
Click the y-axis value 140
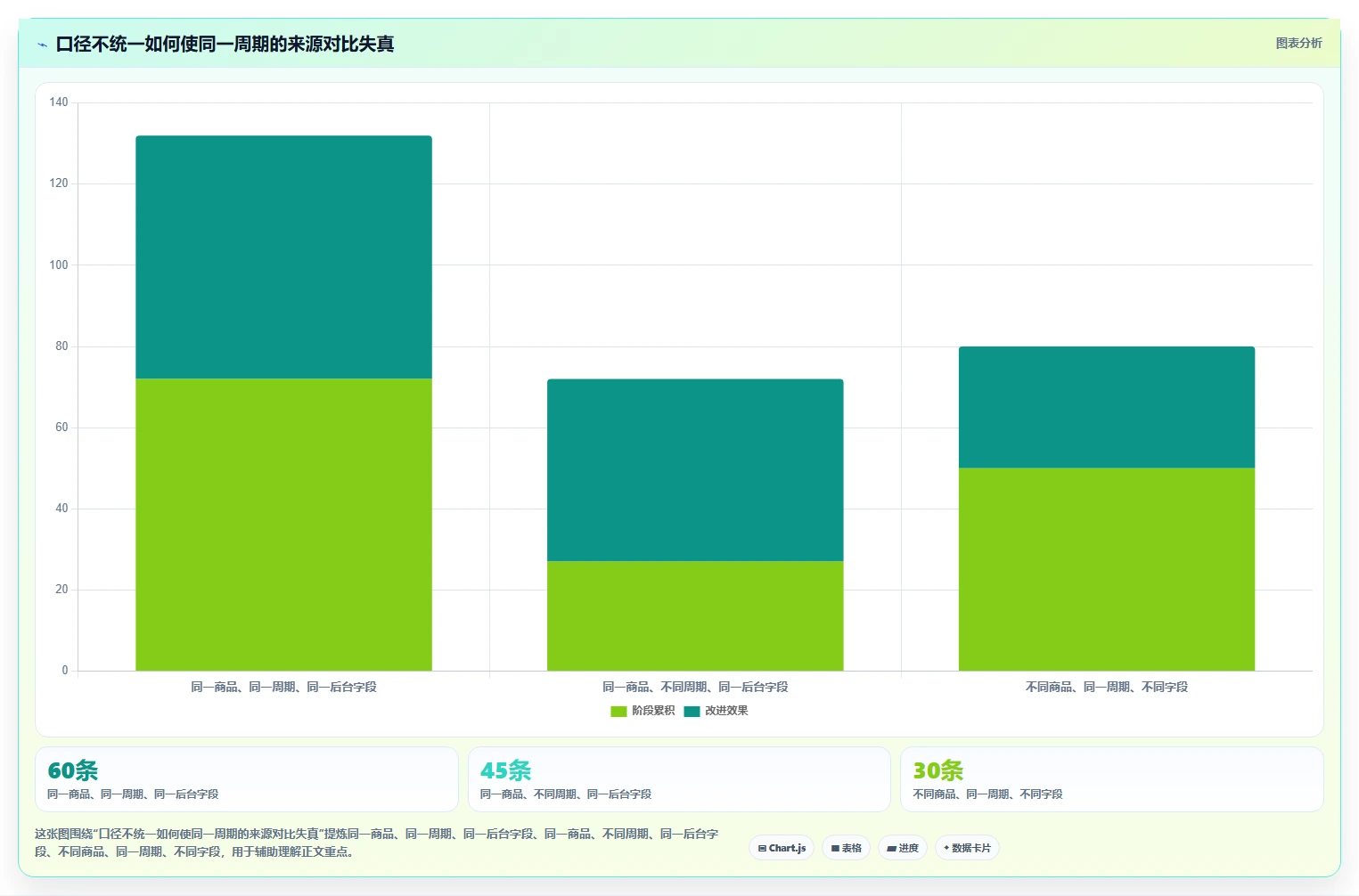(x=59, y=102)
